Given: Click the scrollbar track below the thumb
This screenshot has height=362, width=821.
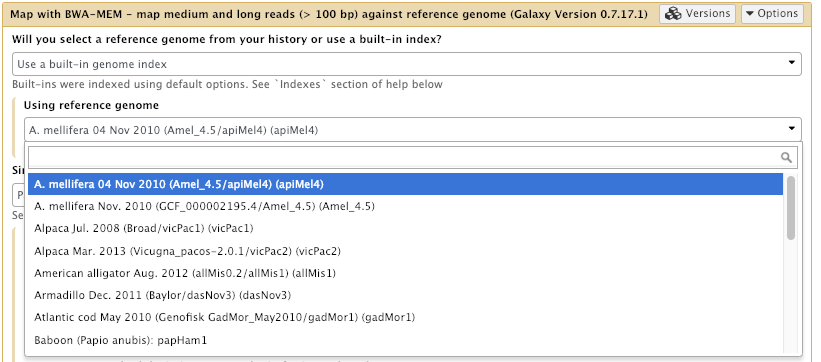Looking at the screenshot, I should click(x=791, y=296).
